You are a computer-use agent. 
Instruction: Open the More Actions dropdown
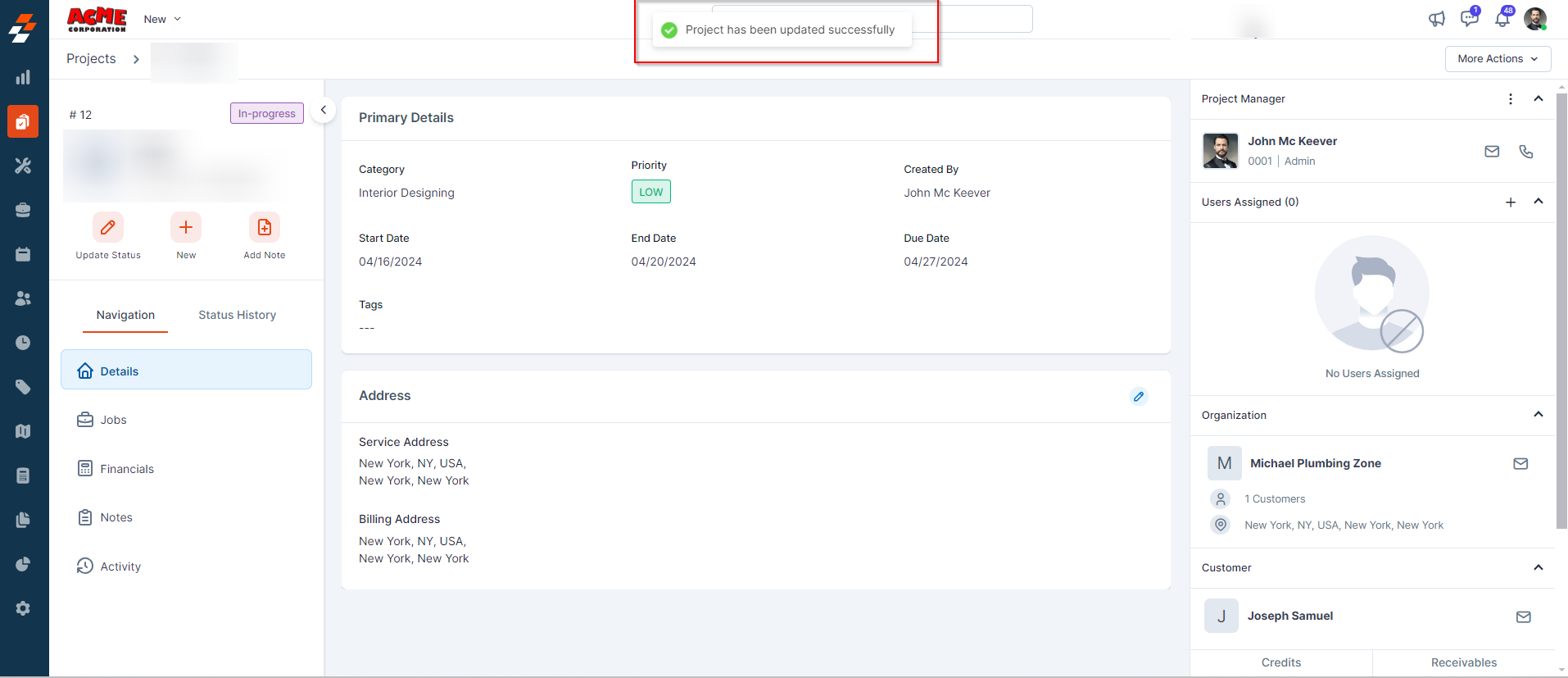pyautogui.click(x=1498, y=59)
